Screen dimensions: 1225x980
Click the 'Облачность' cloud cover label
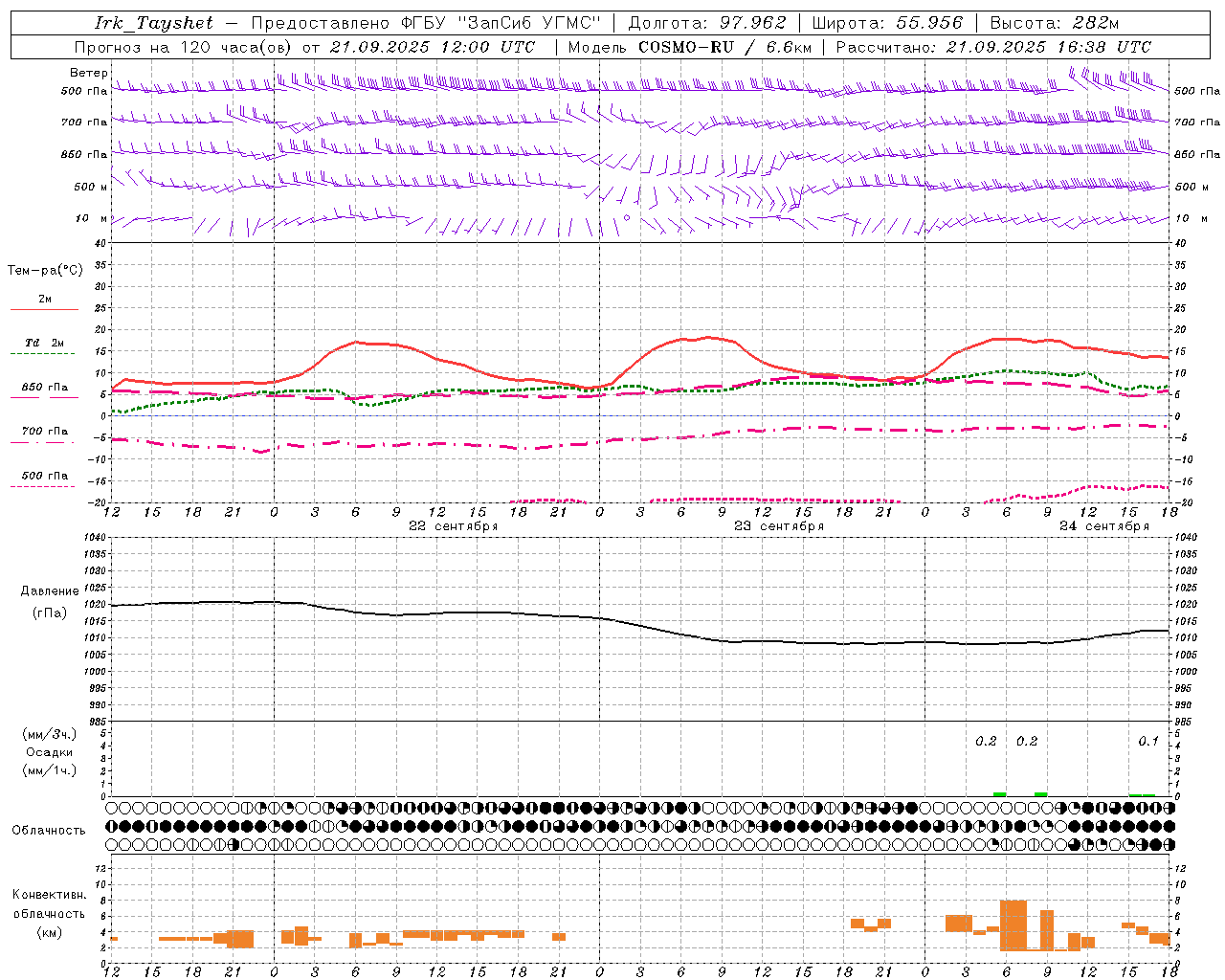49,831
